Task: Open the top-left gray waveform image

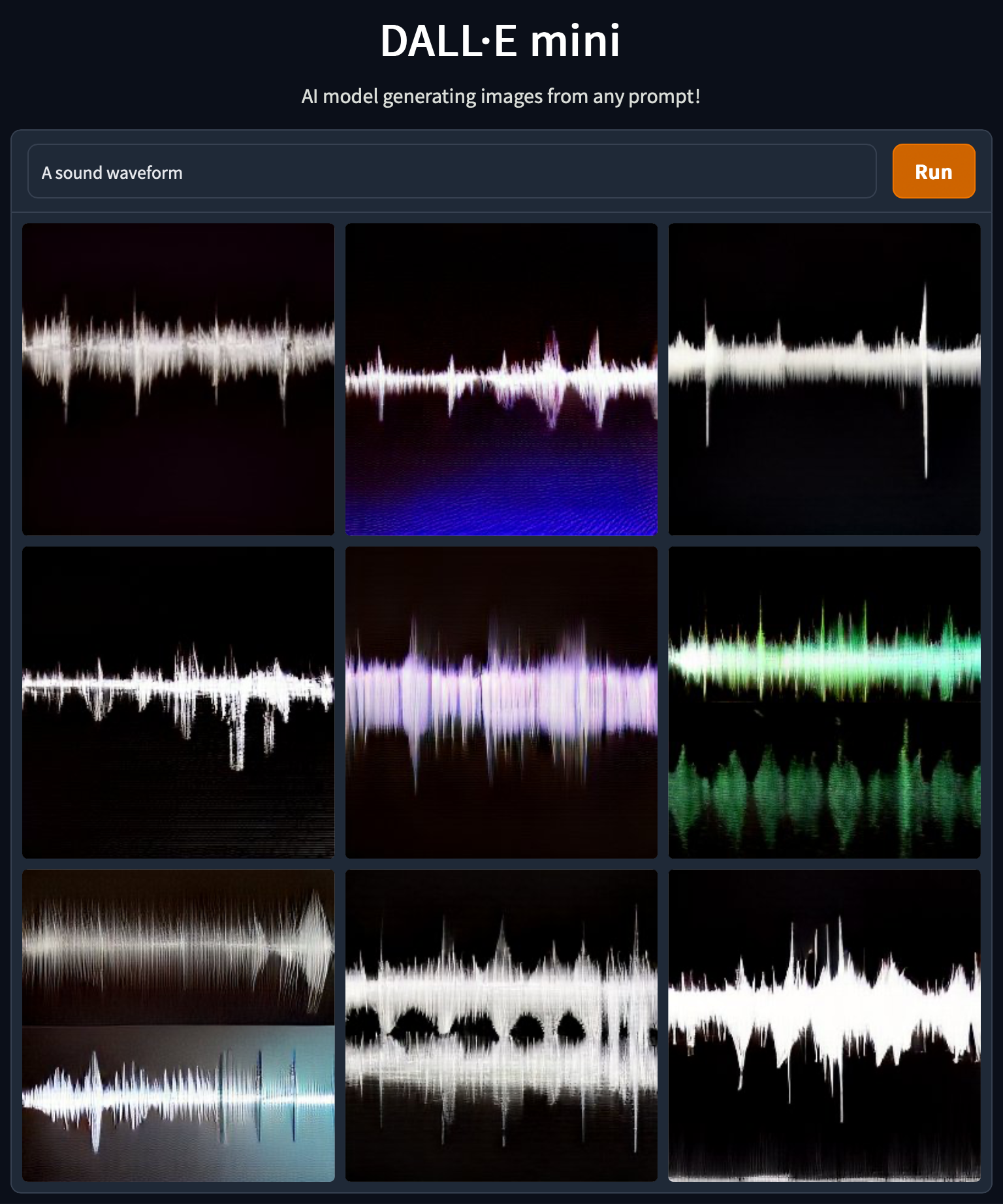Action: click(x=178, y=379)
